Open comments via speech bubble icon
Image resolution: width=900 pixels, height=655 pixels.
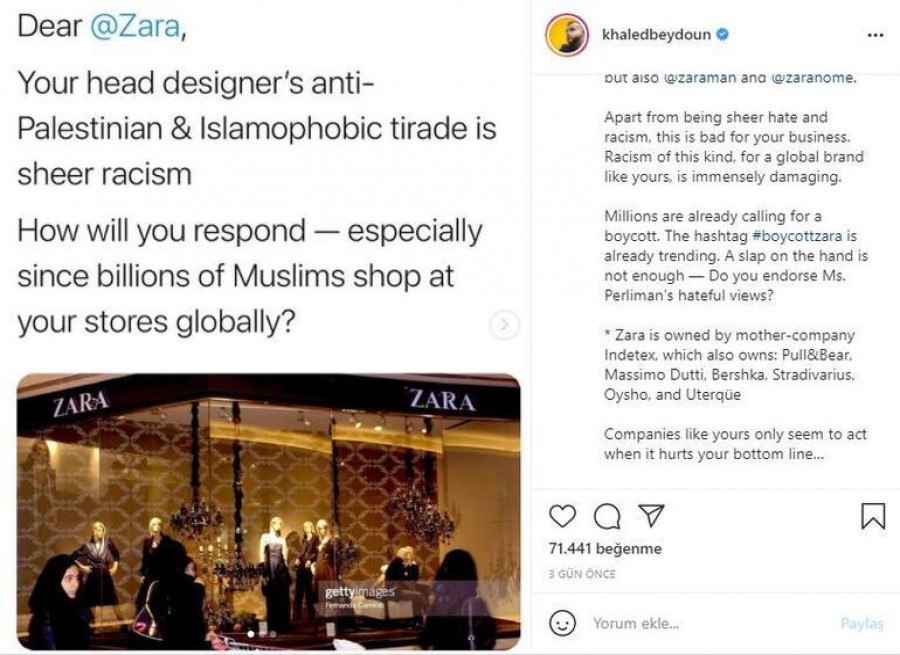click(607, 516)
